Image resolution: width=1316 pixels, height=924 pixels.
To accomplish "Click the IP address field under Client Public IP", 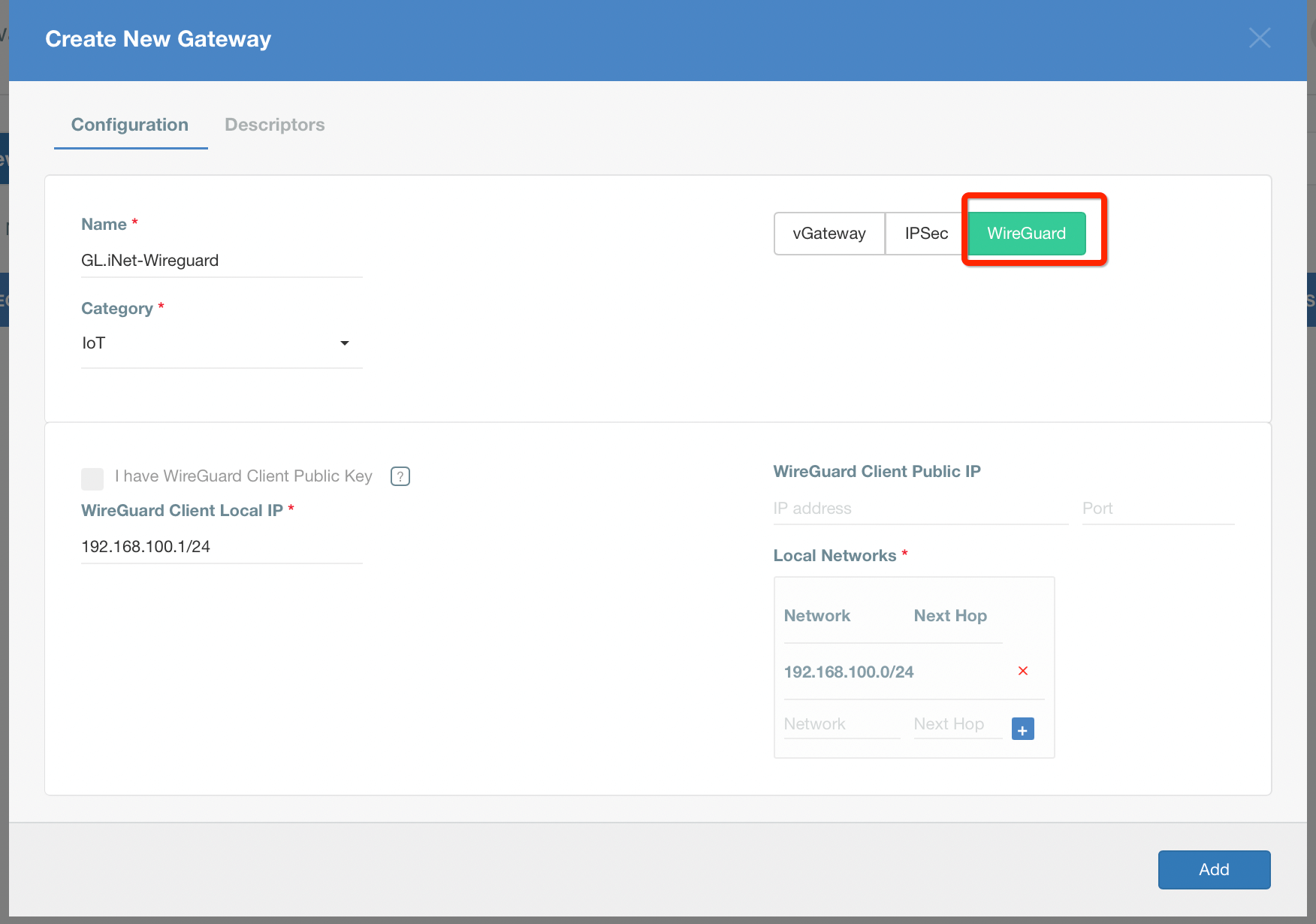I will 920,509.
